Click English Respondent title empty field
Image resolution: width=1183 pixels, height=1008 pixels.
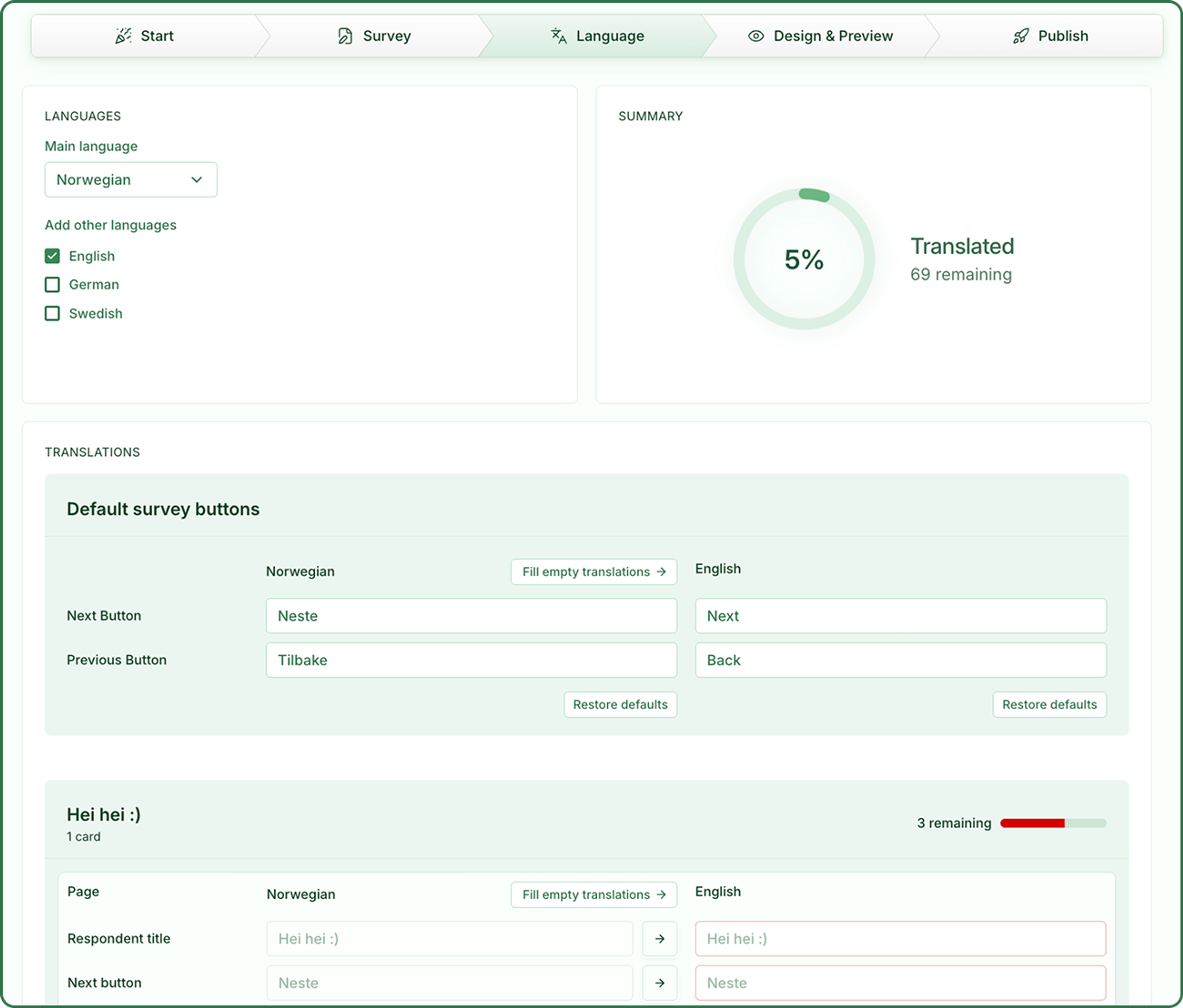coord(900,938)
